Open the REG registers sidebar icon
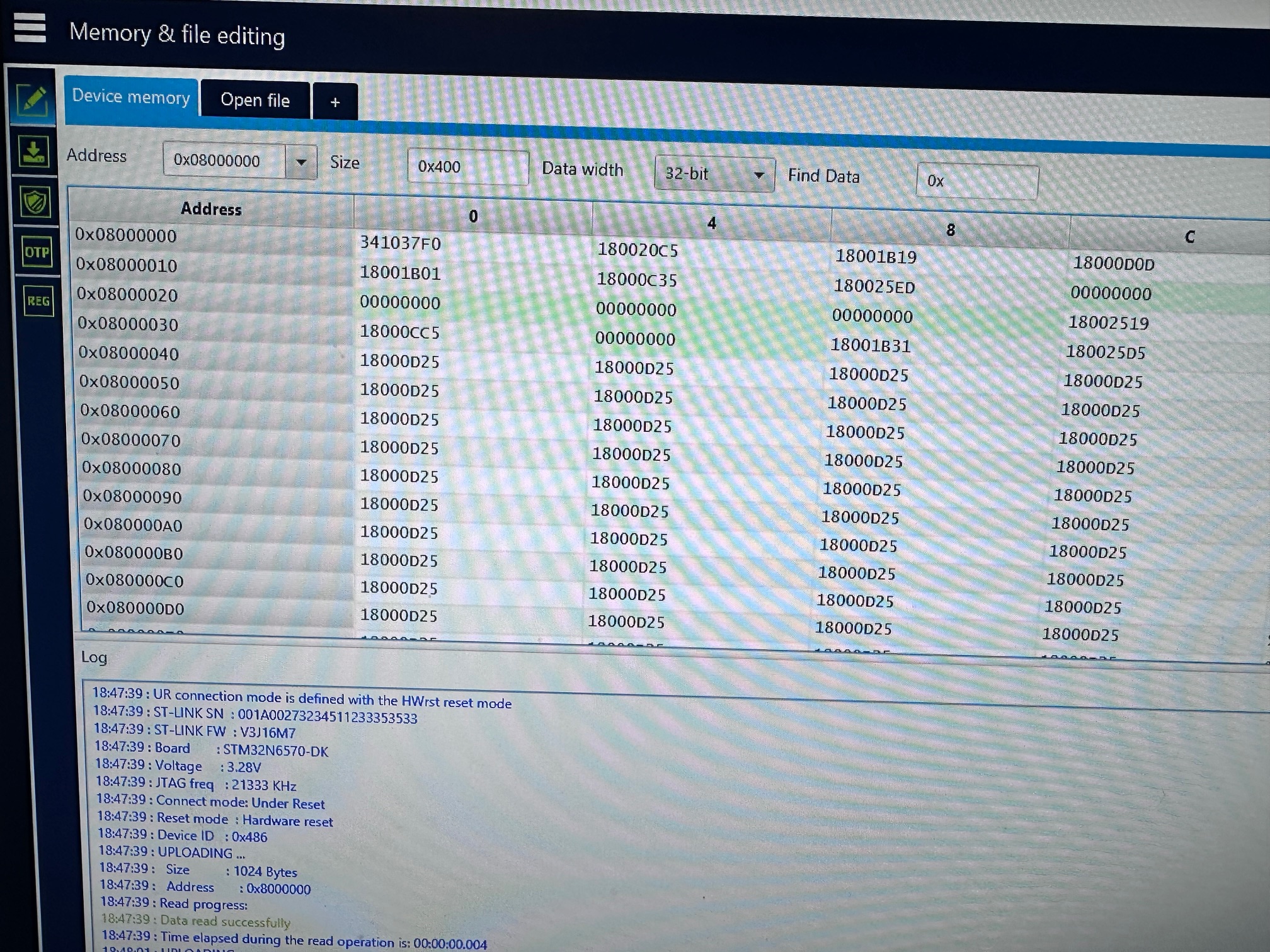Image resolution: width=1270 pixels, height=952 pixels. pyautogui.click(x=38, y=301)
